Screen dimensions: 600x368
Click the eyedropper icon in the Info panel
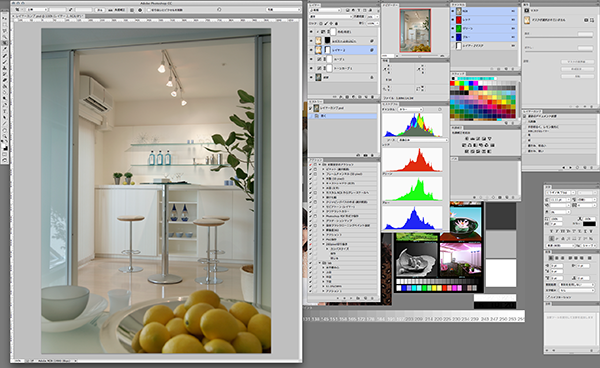point(385,69)
